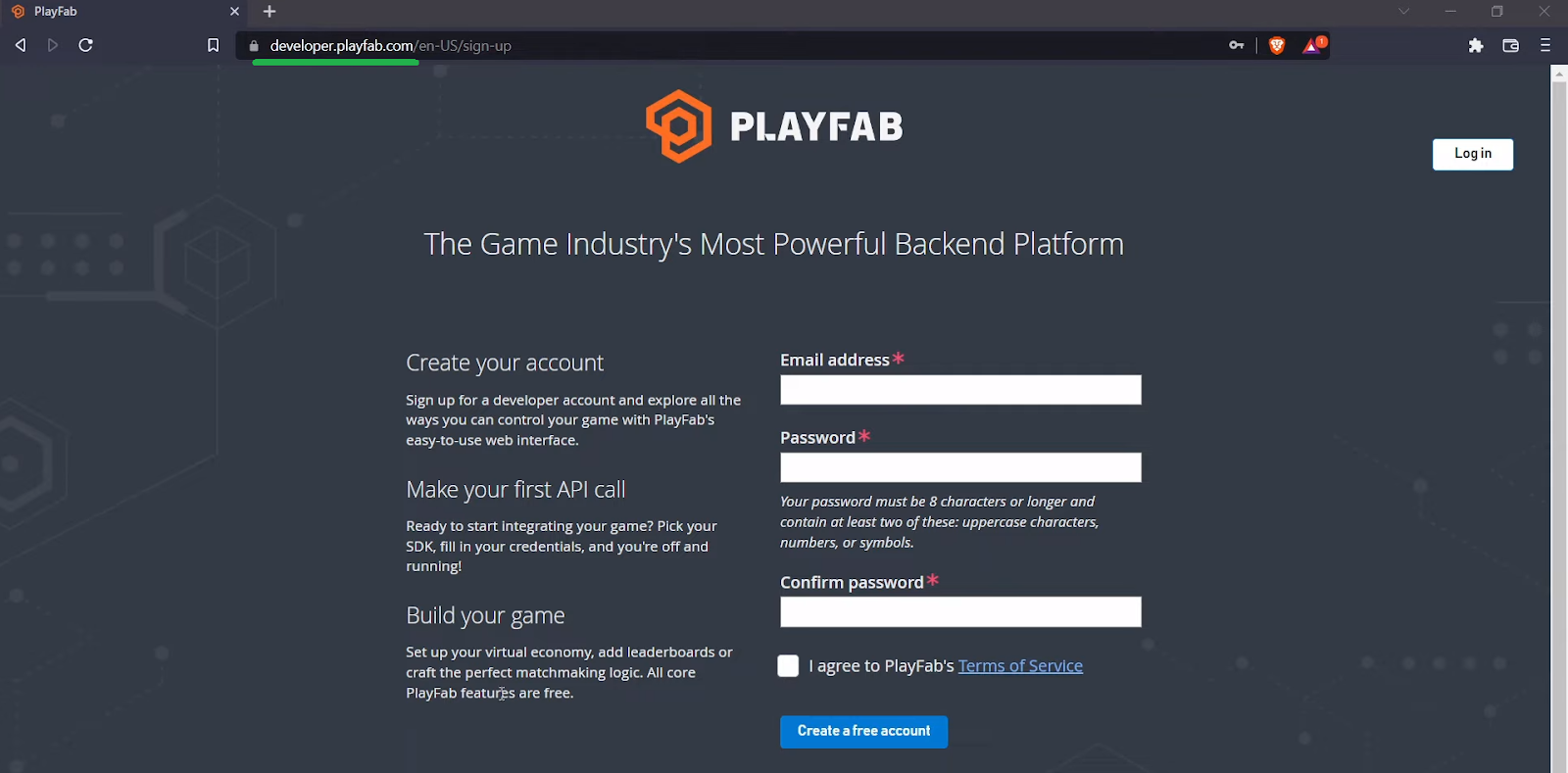This screenshot has height=773, width=1568.
Task: Open Brave Shields panel
Action: (1277, 45)
